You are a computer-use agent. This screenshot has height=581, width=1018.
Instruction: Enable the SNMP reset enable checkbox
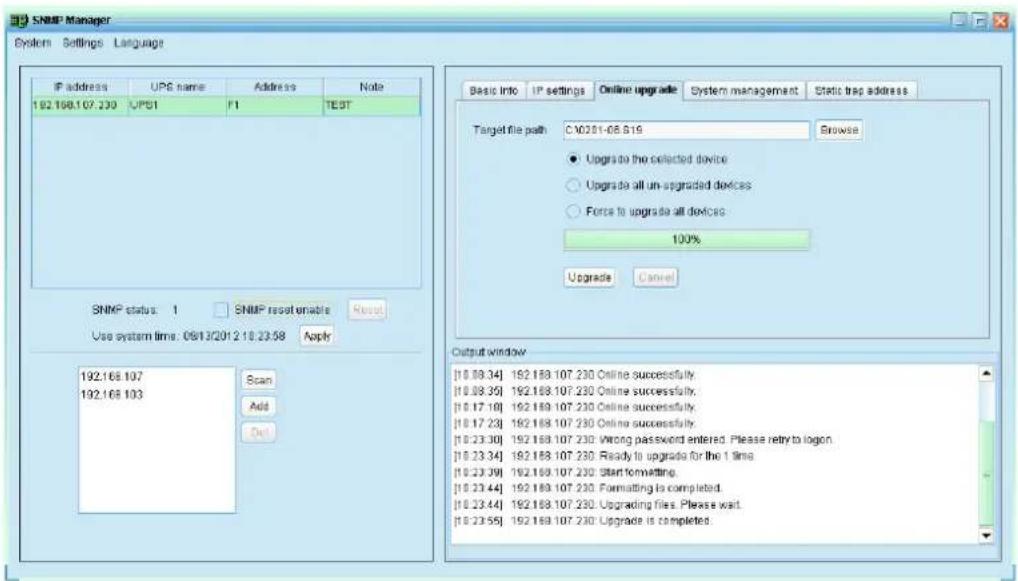(x=221, y=310)
